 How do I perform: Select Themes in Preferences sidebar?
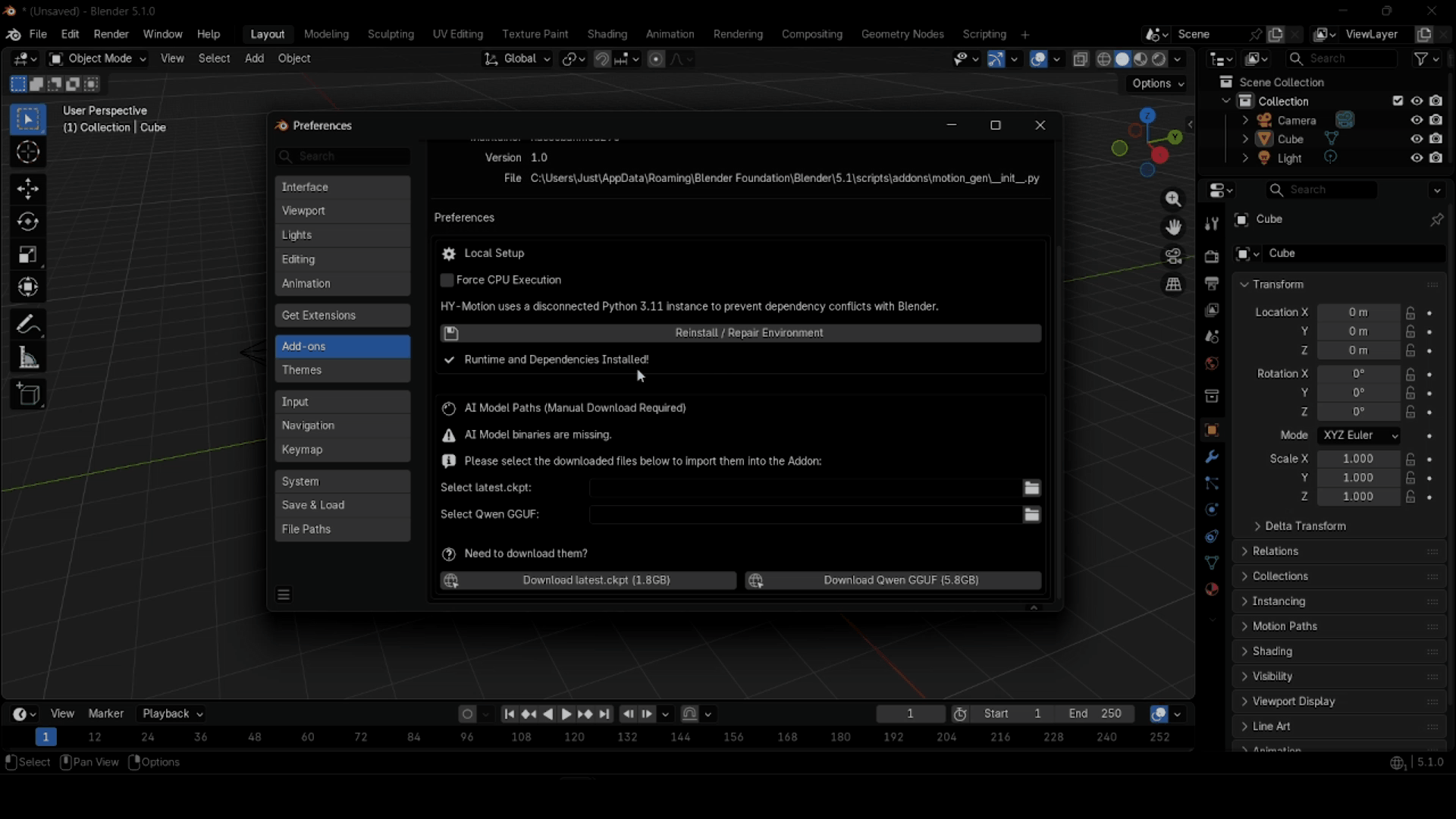pos(342,370)
